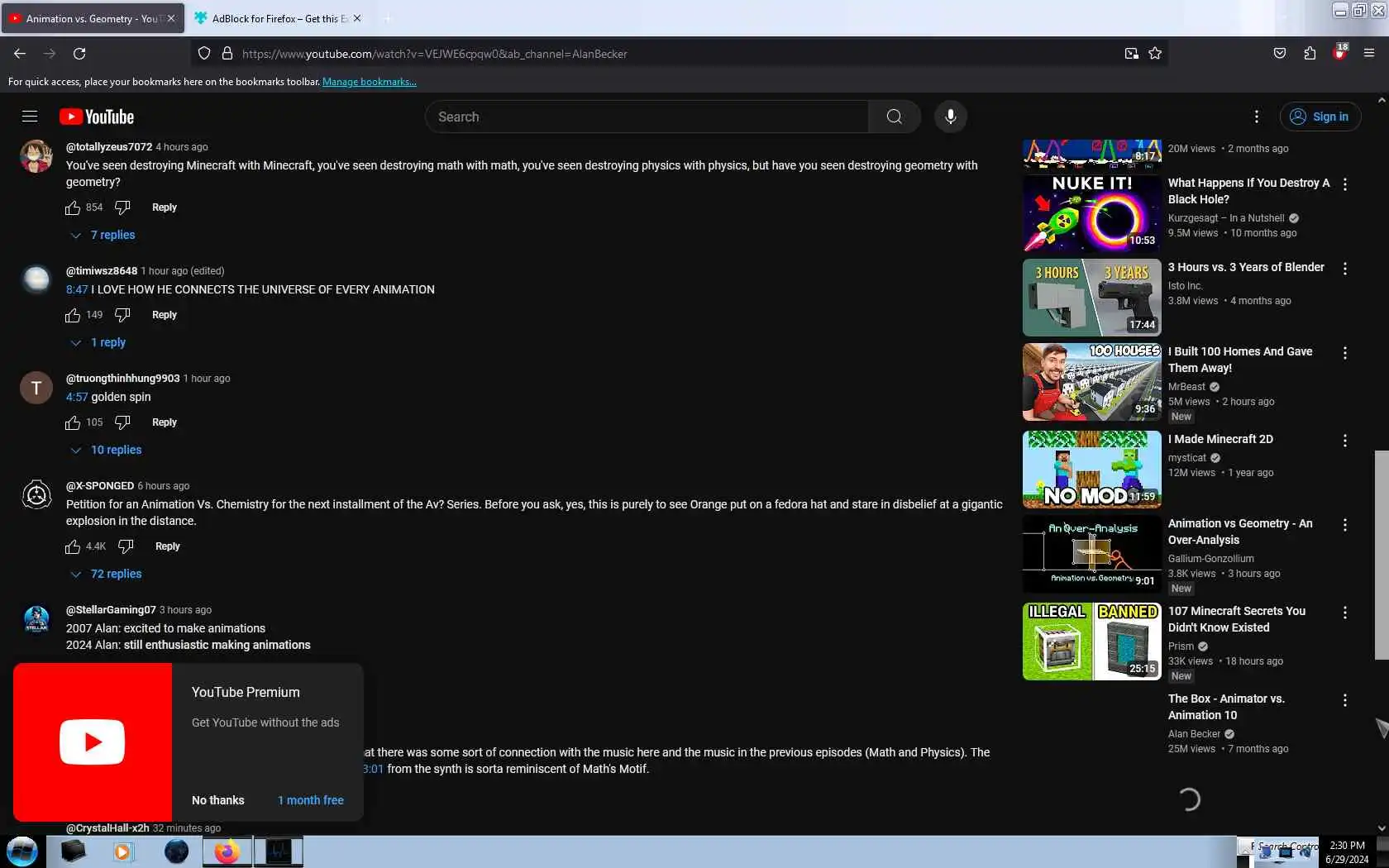Reply to the @totallyzeus7072 comment
This screenshot has height=868, width=1389.
pos(165,207)
